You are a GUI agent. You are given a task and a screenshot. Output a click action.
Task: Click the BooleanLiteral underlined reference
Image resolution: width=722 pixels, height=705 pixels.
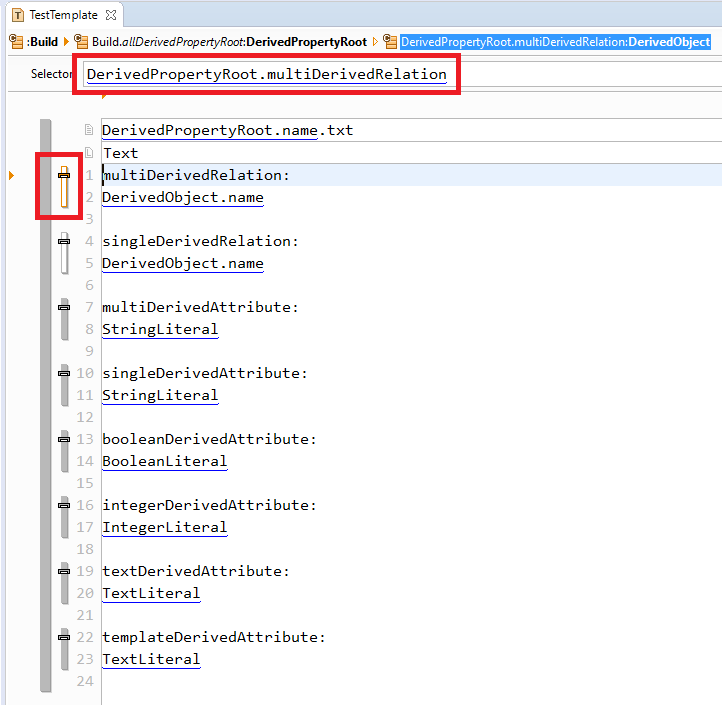click(x=164, y=461)
